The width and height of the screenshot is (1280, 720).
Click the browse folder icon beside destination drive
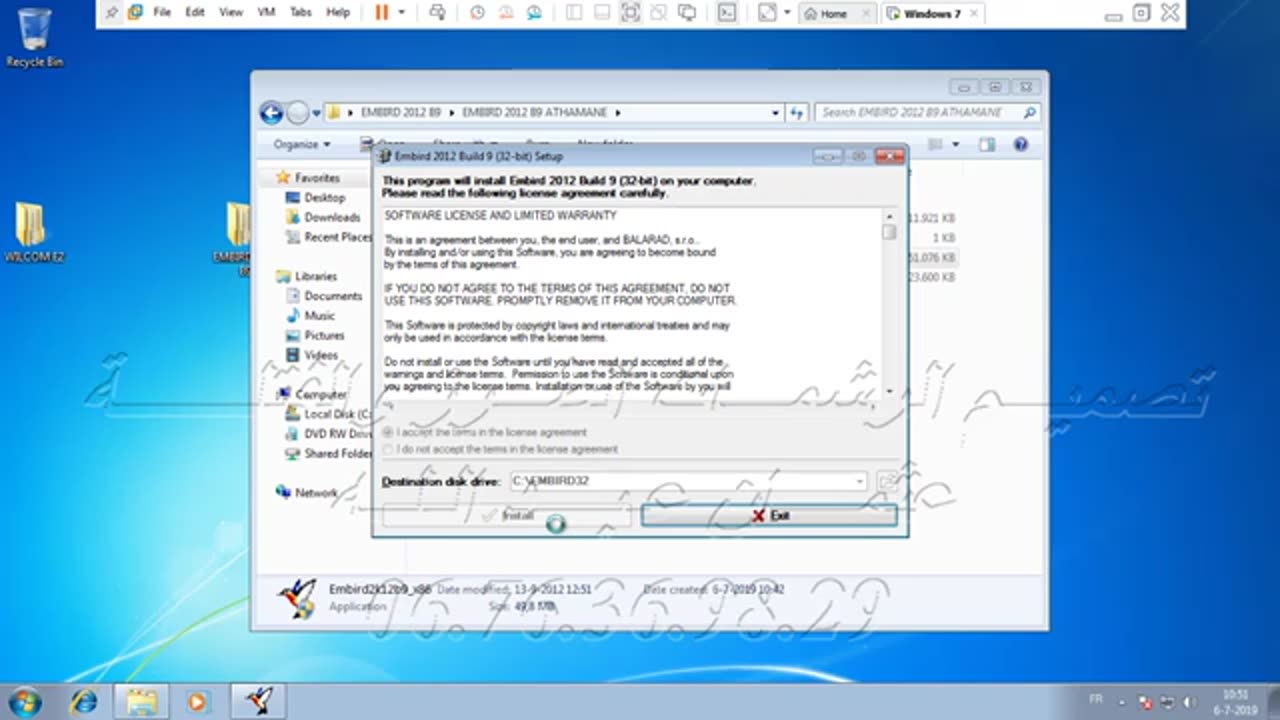(x=886, y=481)
